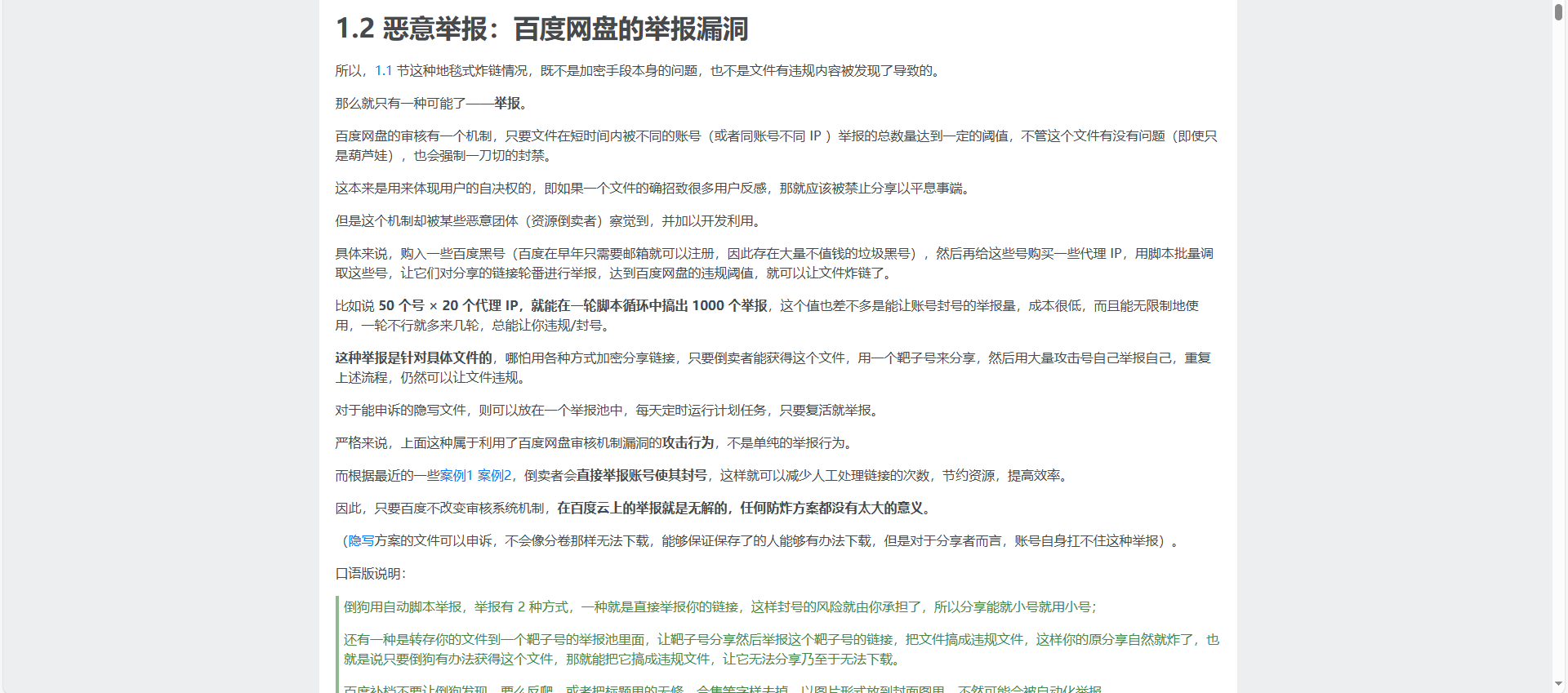Viewport: 1568px width, 693px height.
Task: Click the bold text 在百度云上的举报就是无解的
Action: click(642, 509)
